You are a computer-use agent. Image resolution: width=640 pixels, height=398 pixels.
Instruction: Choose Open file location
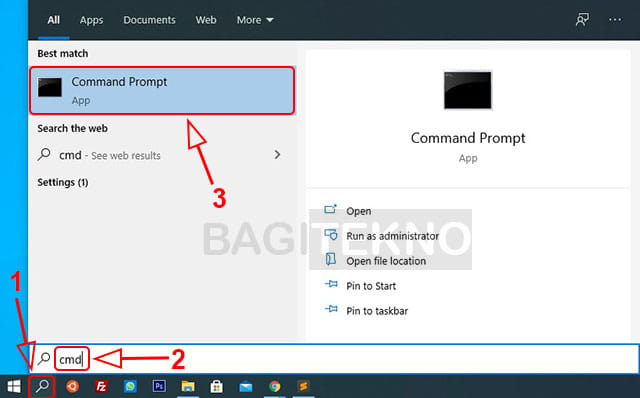386,261
